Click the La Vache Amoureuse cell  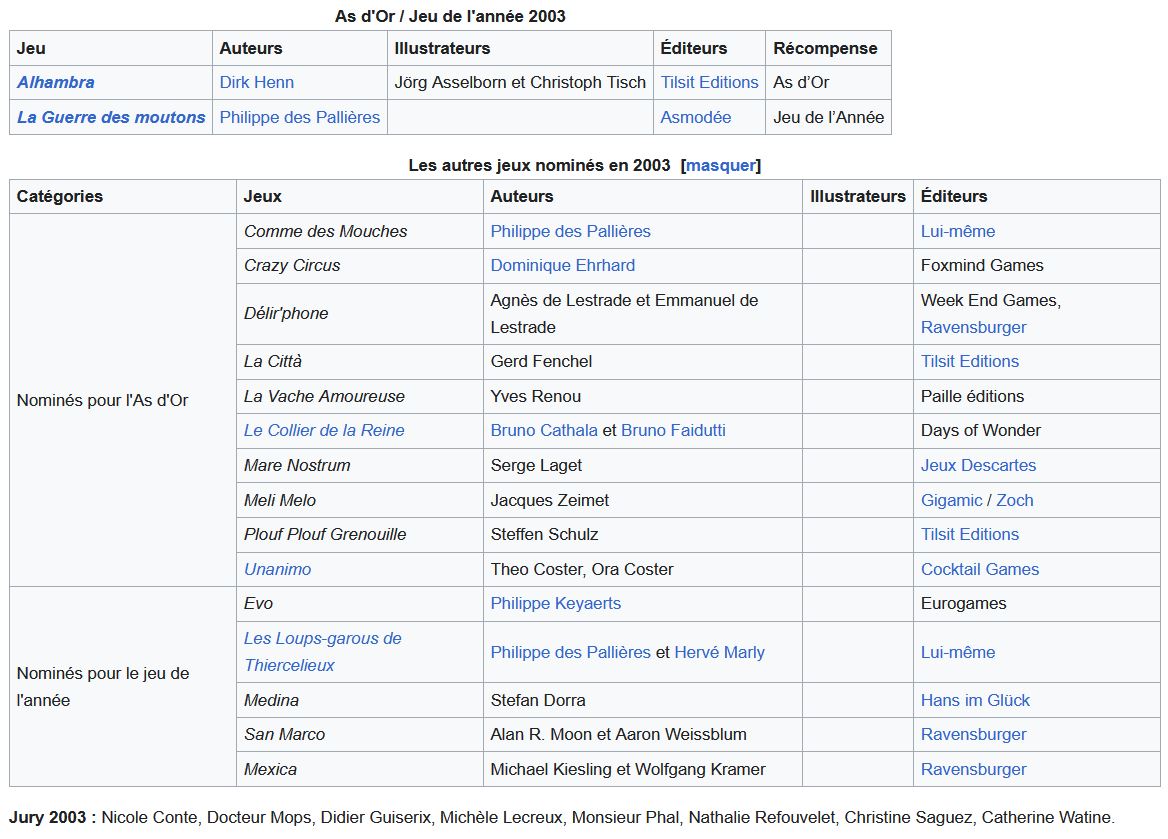click(360, 396)
